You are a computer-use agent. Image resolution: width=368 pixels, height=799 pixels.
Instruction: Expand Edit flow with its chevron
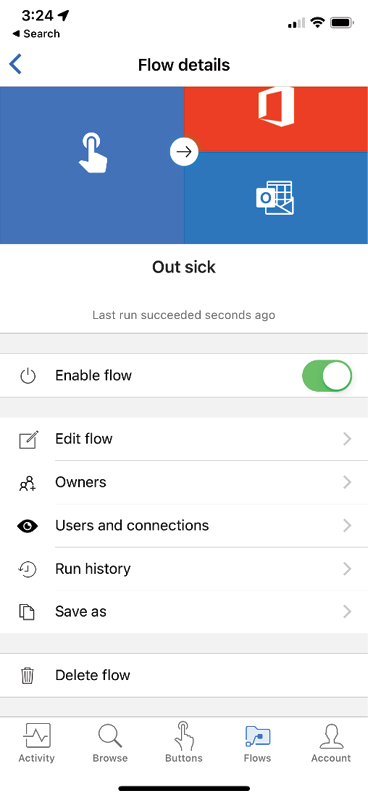[347, 439]
